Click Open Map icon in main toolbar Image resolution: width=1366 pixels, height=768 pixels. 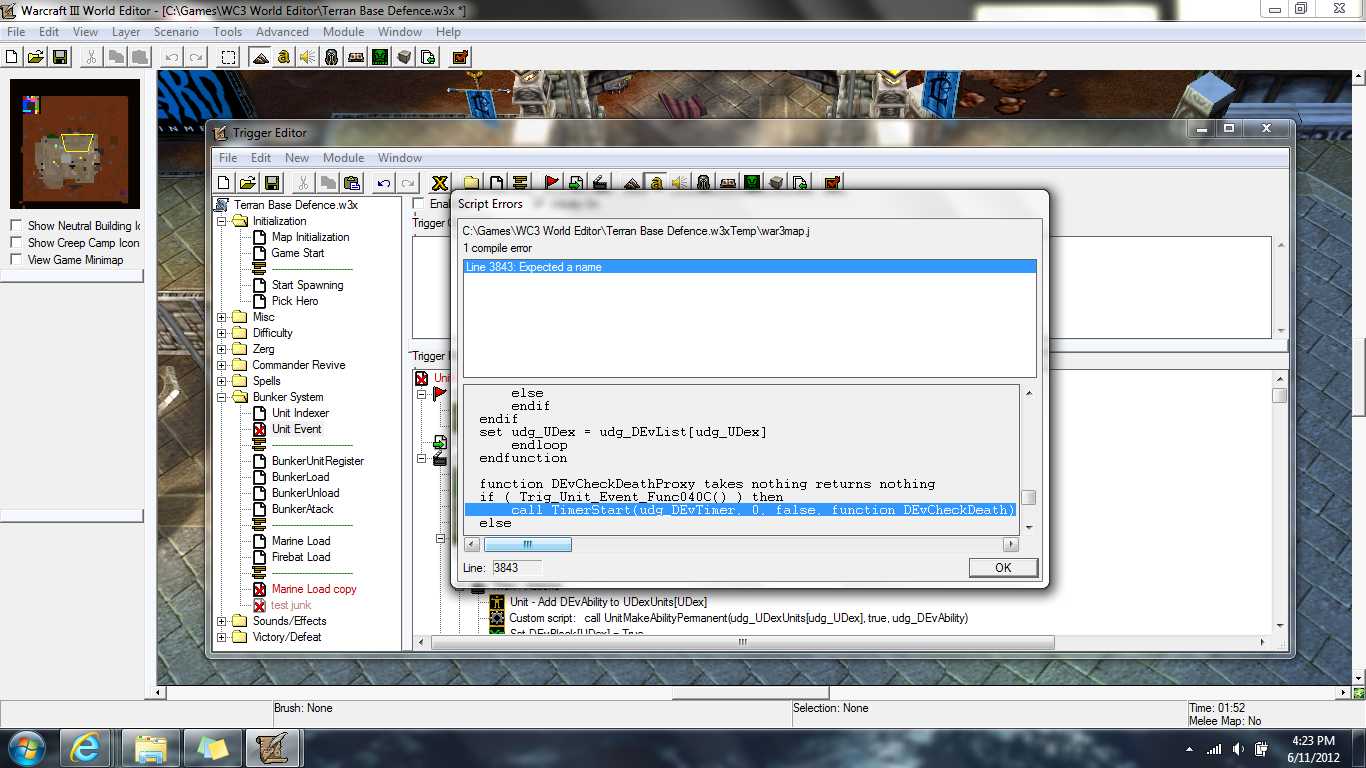pos(36,58)
